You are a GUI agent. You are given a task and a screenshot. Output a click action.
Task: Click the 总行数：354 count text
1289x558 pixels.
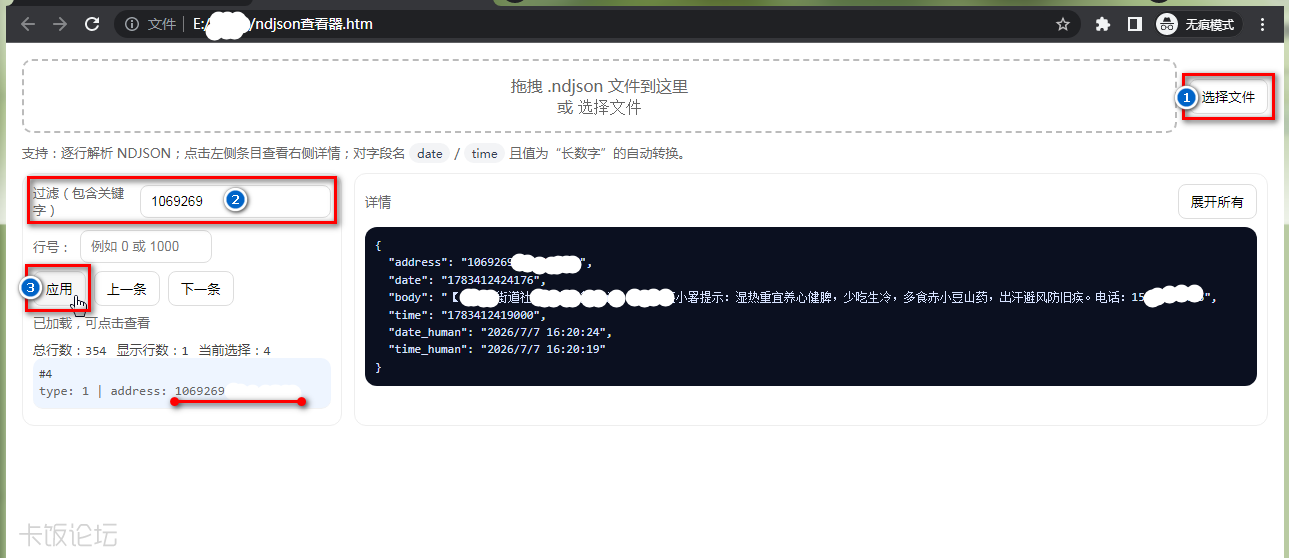(69, 351)
